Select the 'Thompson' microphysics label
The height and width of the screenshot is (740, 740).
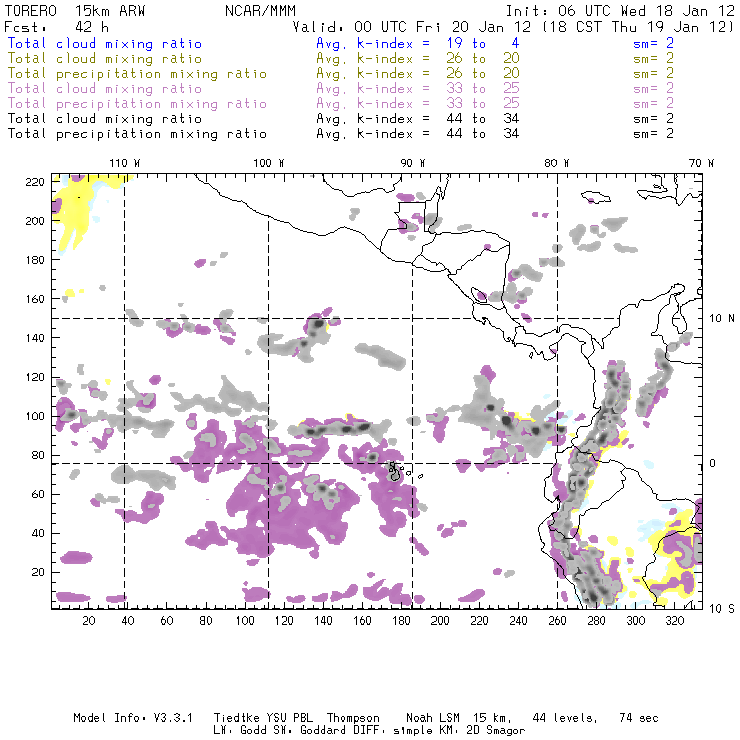[x=353, y=719]
